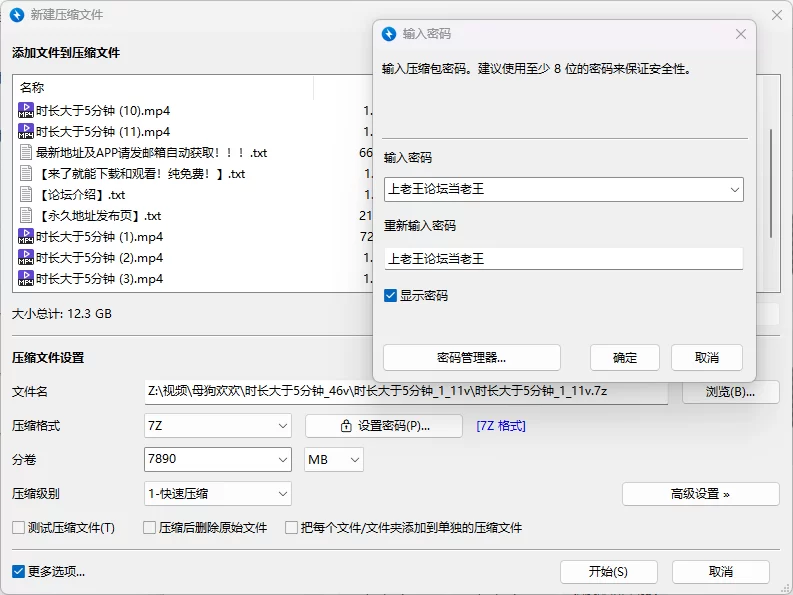The width and height of the screenshot is (793, 595).
Task: Click the text file icon of 【永久地址发布页】.txt
Action: [26, 216]
